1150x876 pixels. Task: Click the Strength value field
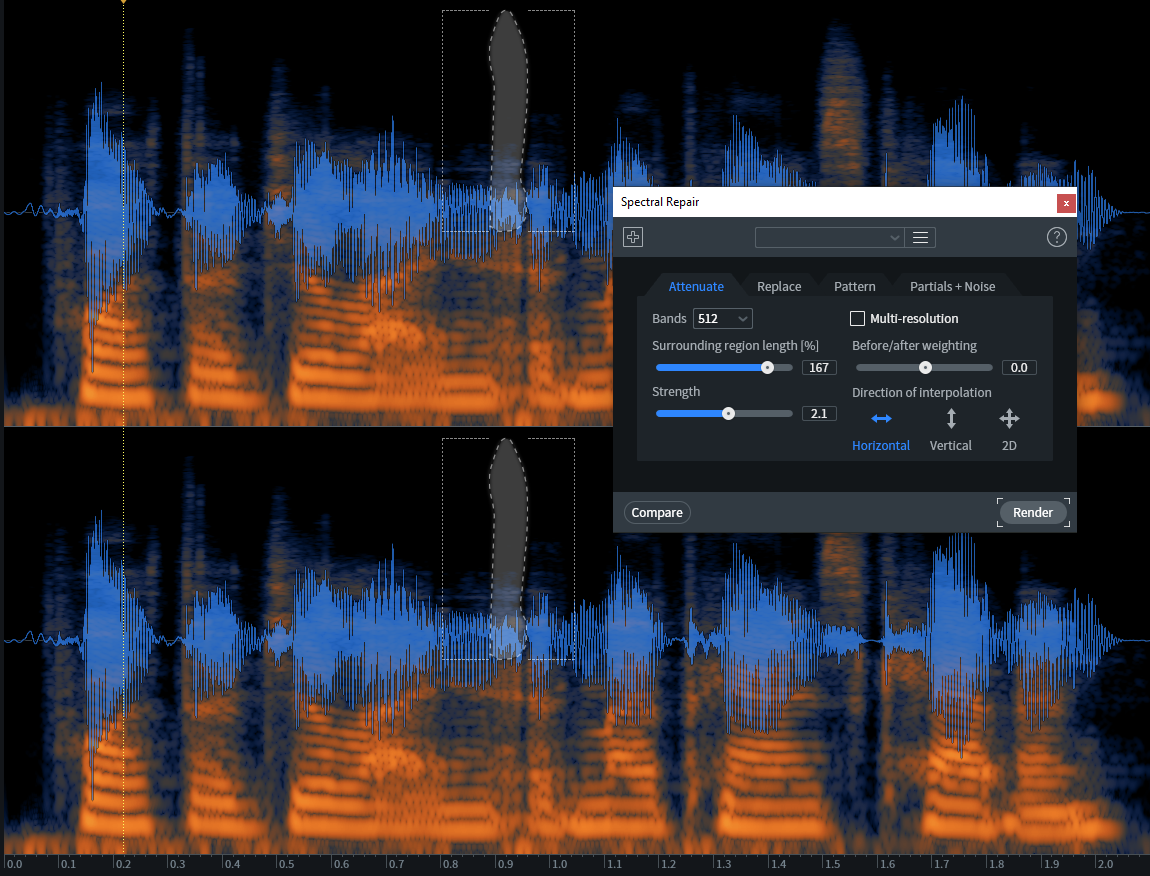(819, 414)
